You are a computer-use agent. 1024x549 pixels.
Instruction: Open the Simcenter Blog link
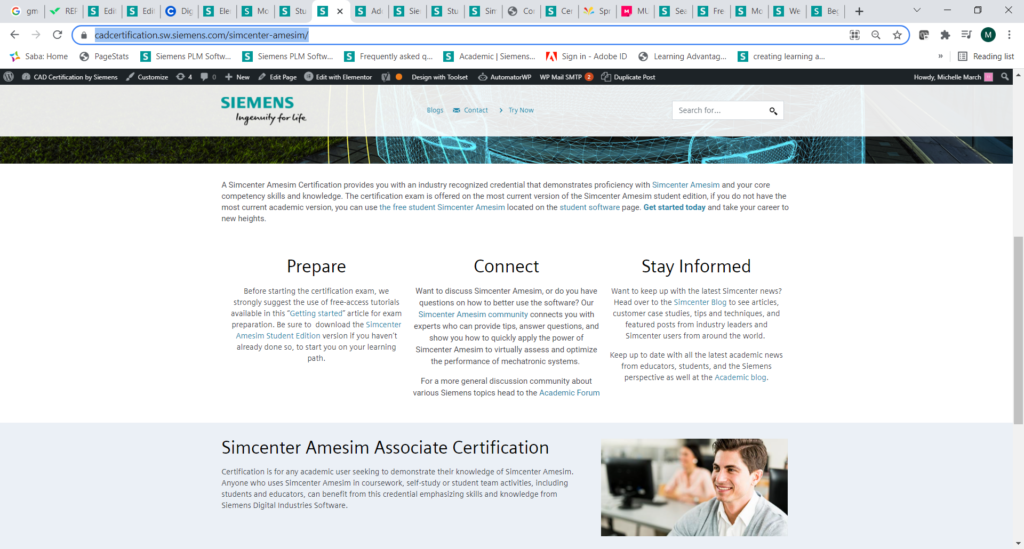(699, 302)
